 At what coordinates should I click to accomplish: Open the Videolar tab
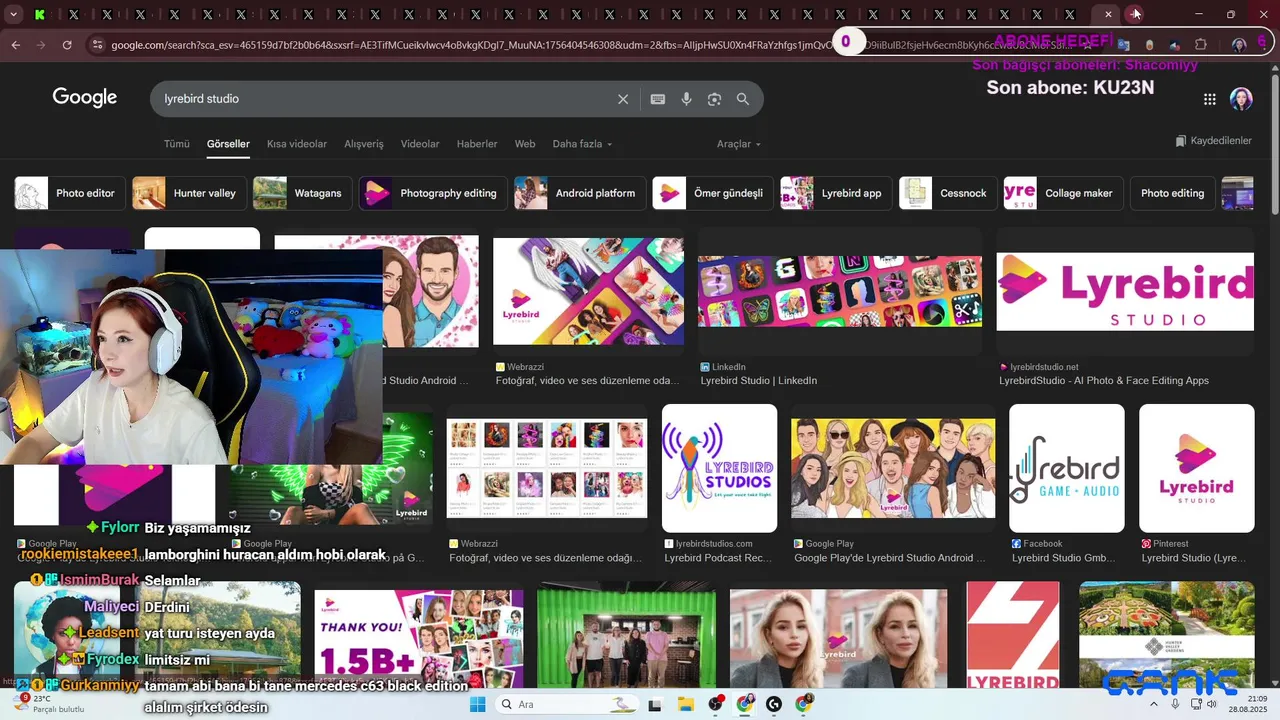point(420,144)
